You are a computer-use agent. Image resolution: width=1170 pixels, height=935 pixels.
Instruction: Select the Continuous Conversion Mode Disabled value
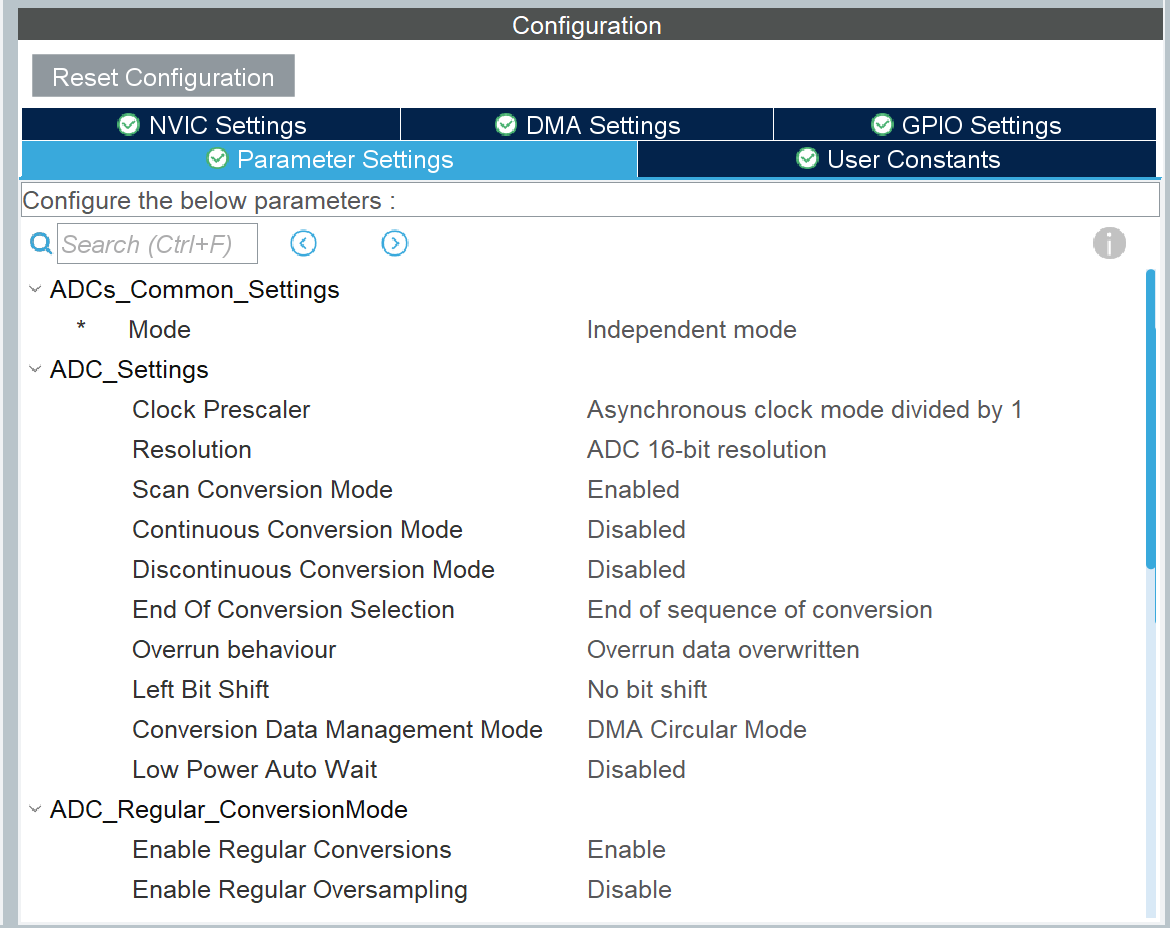click(x=636, y=530)
